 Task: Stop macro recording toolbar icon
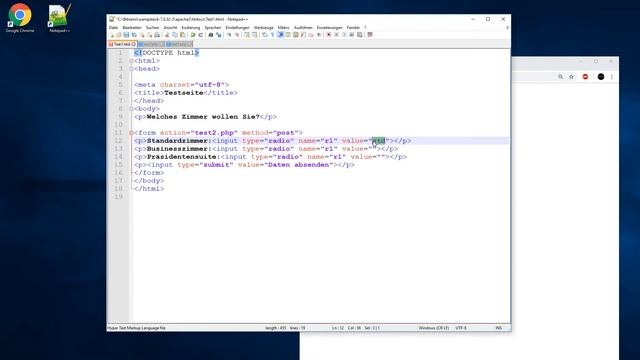(x=336, y=35)
